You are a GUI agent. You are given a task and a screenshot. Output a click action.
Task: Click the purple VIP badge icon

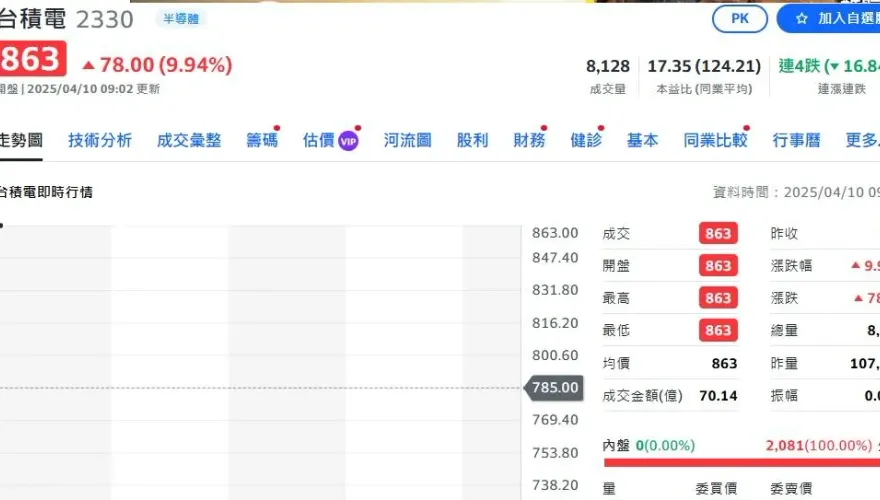349,141
